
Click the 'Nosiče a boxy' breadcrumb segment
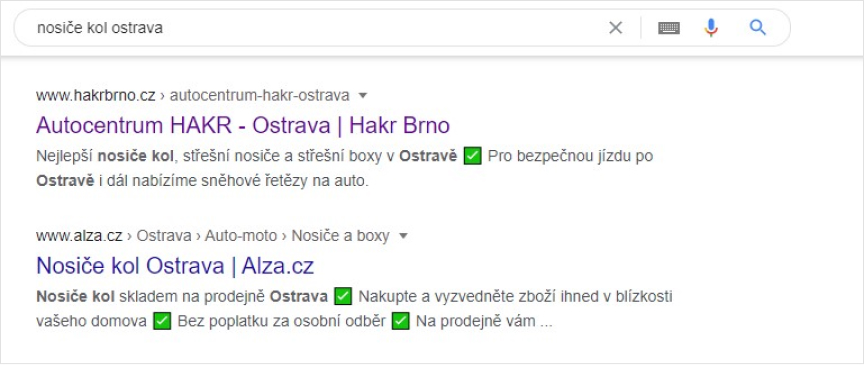(x=341, y=236)
